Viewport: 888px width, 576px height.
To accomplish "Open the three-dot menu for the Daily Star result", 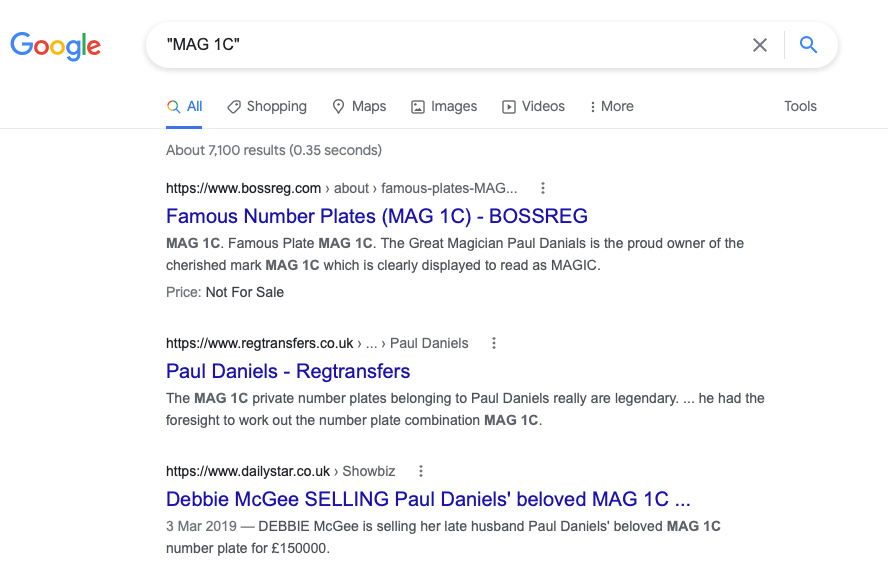I will tap(419, 470).
